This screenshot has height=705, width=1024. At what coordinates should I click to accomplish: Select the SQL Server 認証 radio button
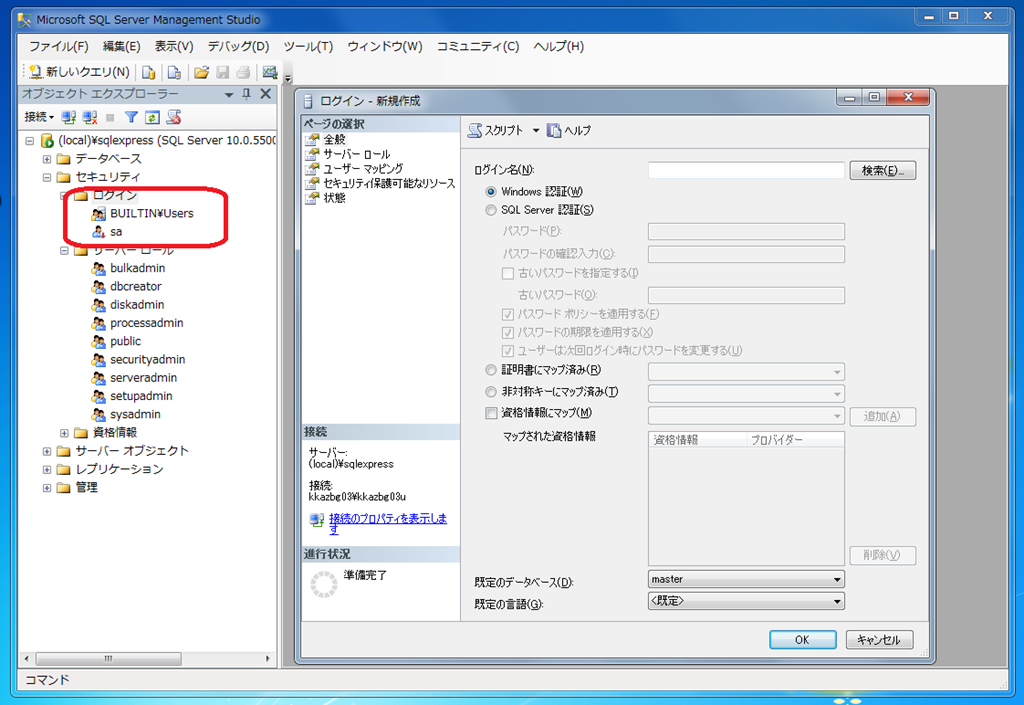pos(491,210)
